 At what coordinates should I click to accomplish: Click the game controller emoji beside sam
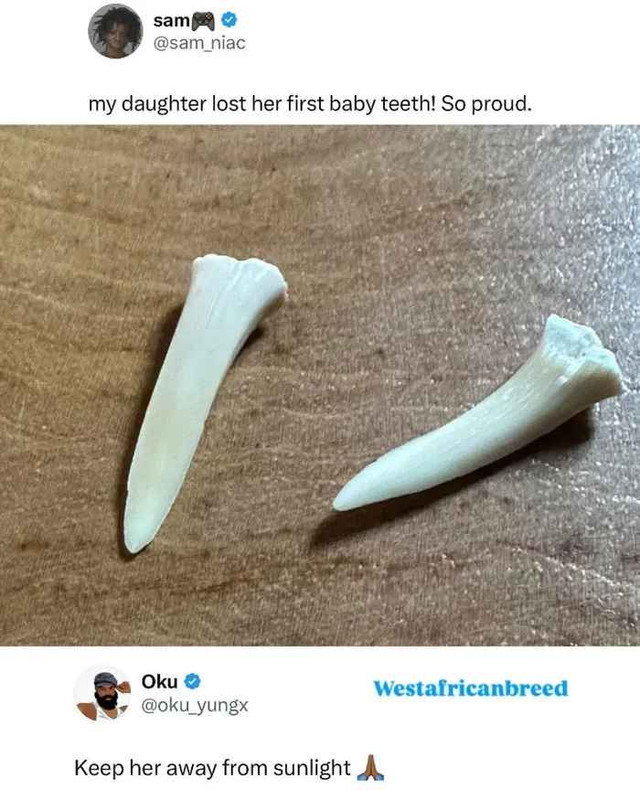pyautogui.click(x=203, y=21)
